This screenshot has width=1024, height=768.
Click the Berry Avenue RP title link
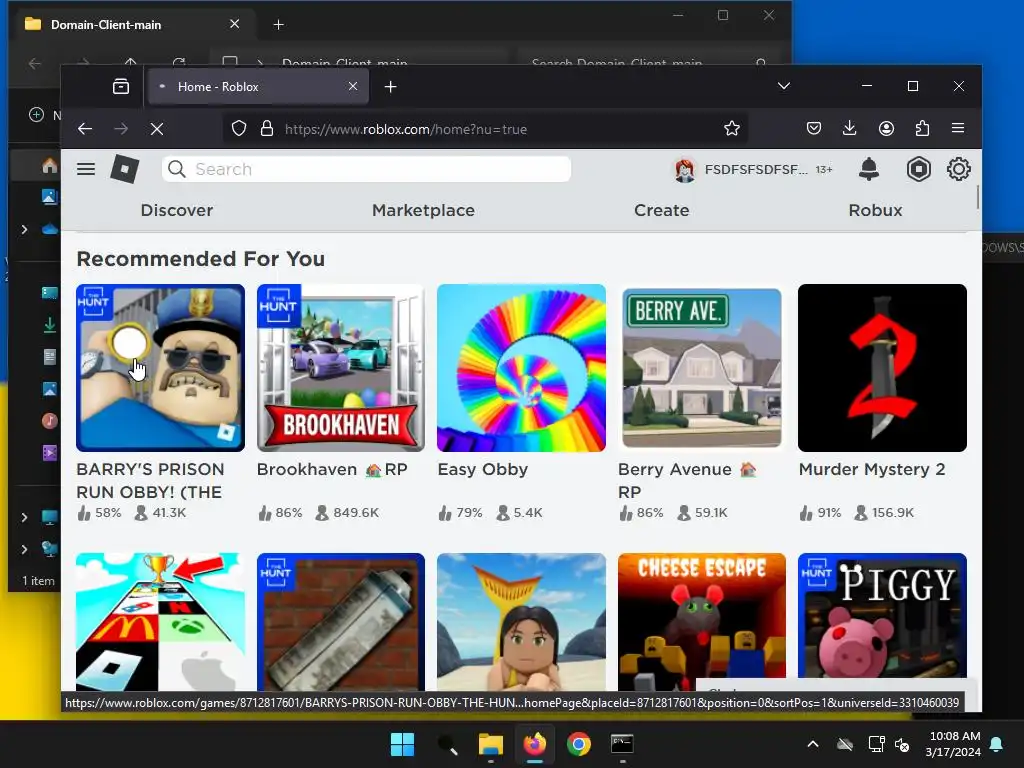point(687,480)
